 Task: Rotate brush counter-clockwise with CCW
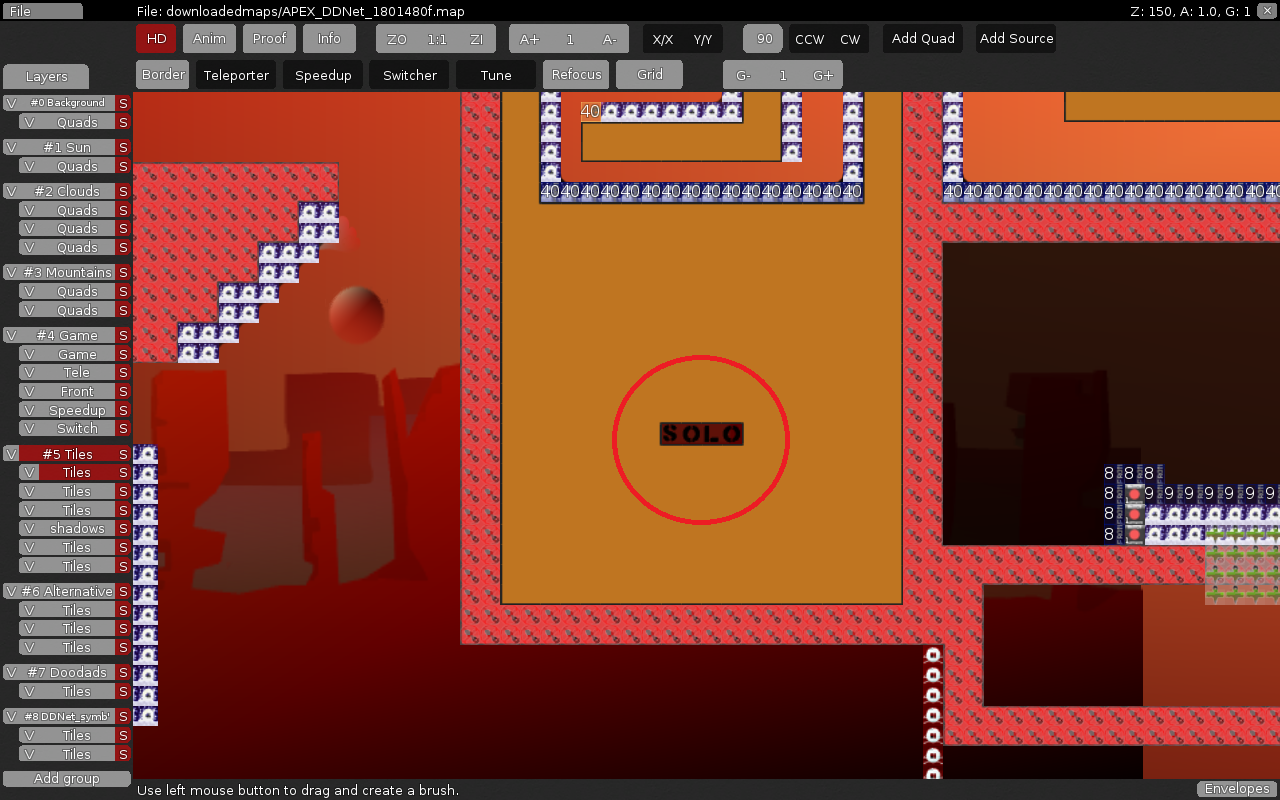(809, 39)
